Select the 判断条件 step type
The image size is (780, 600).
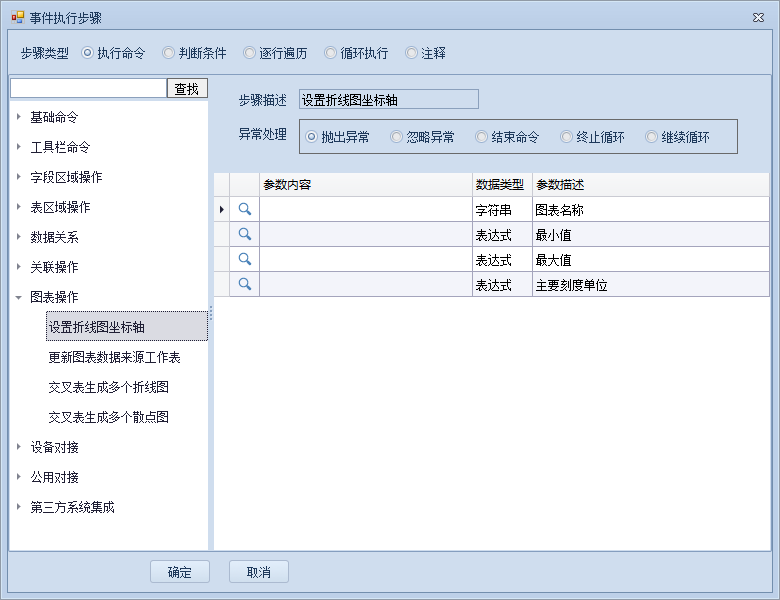point(169,53)
